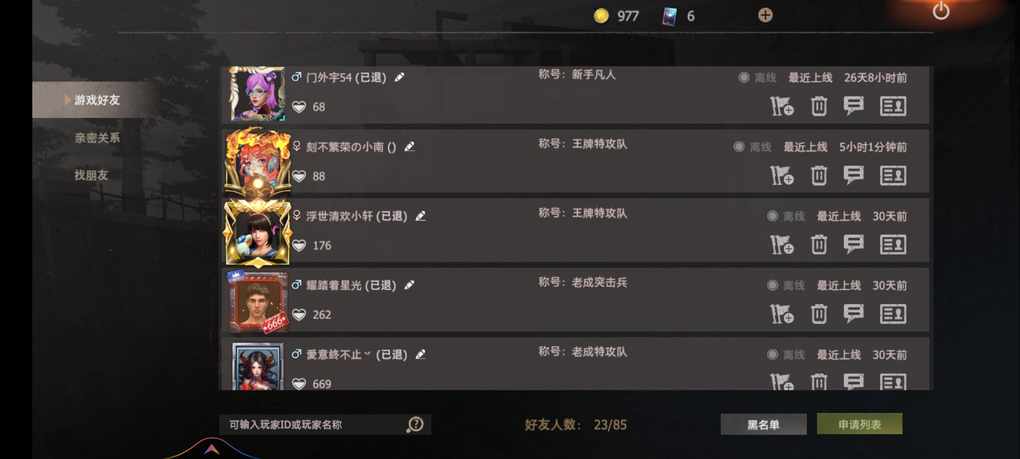Select the 游戏好友 tab
This screenshot has width=1020, height=459.
[x=96, y=100]
